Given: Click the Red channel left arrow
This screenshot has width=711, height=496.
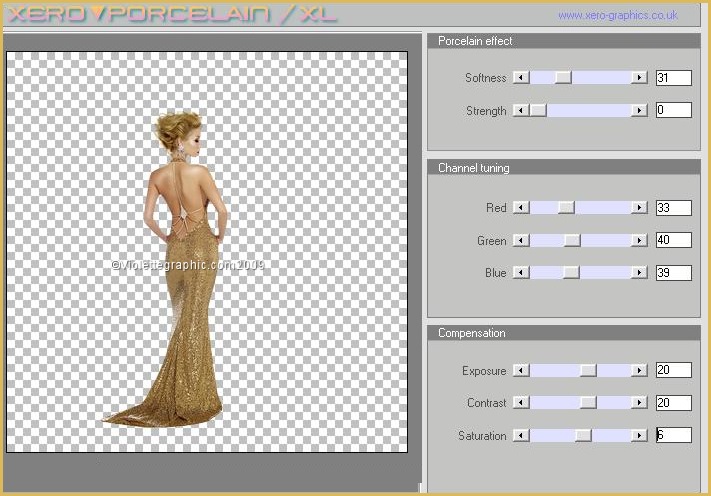Looking at the screenshot, I should (520, 208).
